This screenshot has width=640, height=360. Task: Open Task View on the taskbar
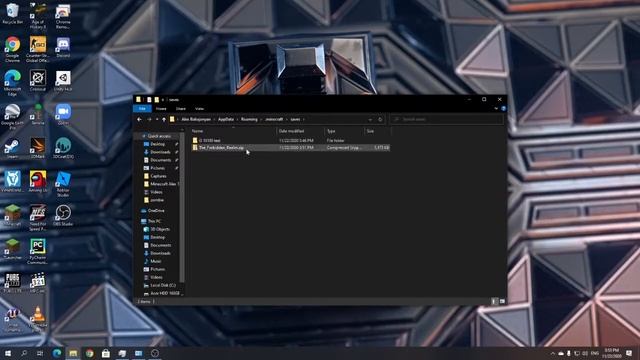40,353
